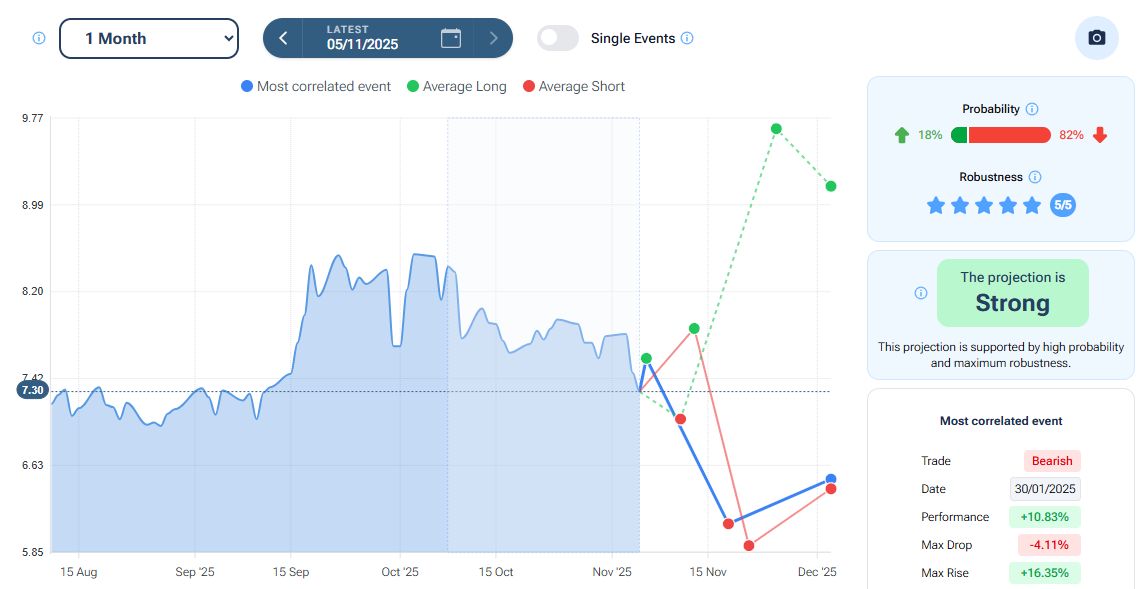Toggle Average Long legend series
The width and height of the screenshot is (1137, 589).
coord(456,86)
